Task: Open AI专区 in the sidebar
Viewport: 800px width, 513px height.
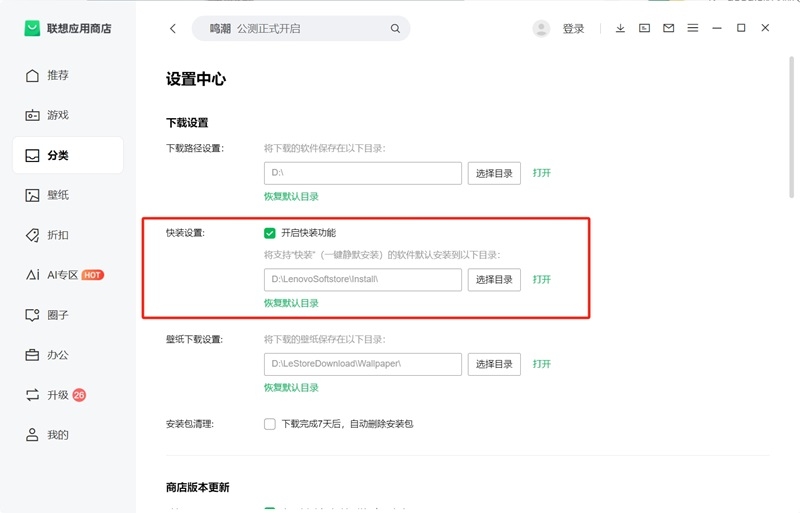Action: pyautogui.click(x=67, y=275)
